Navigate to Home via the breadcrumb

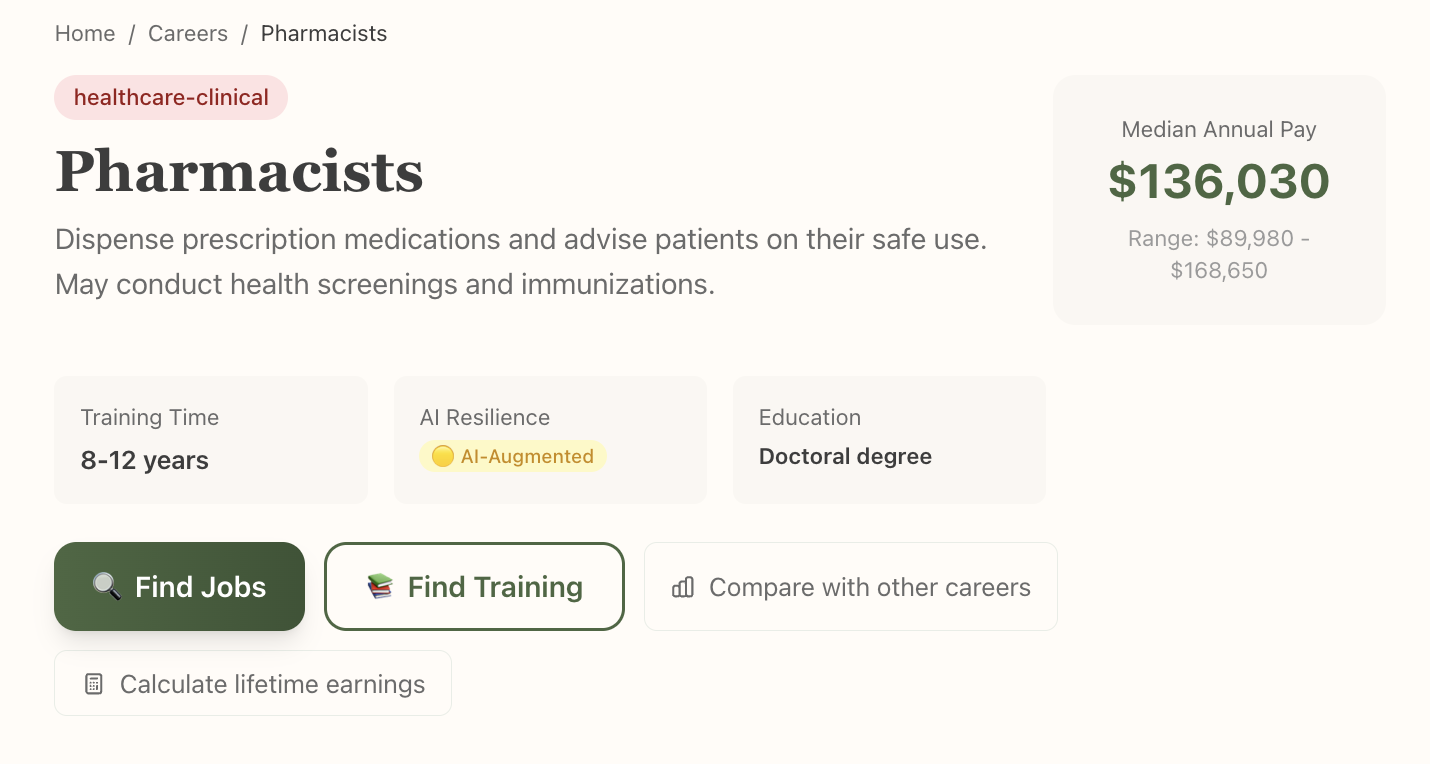(x=85, y=33)
